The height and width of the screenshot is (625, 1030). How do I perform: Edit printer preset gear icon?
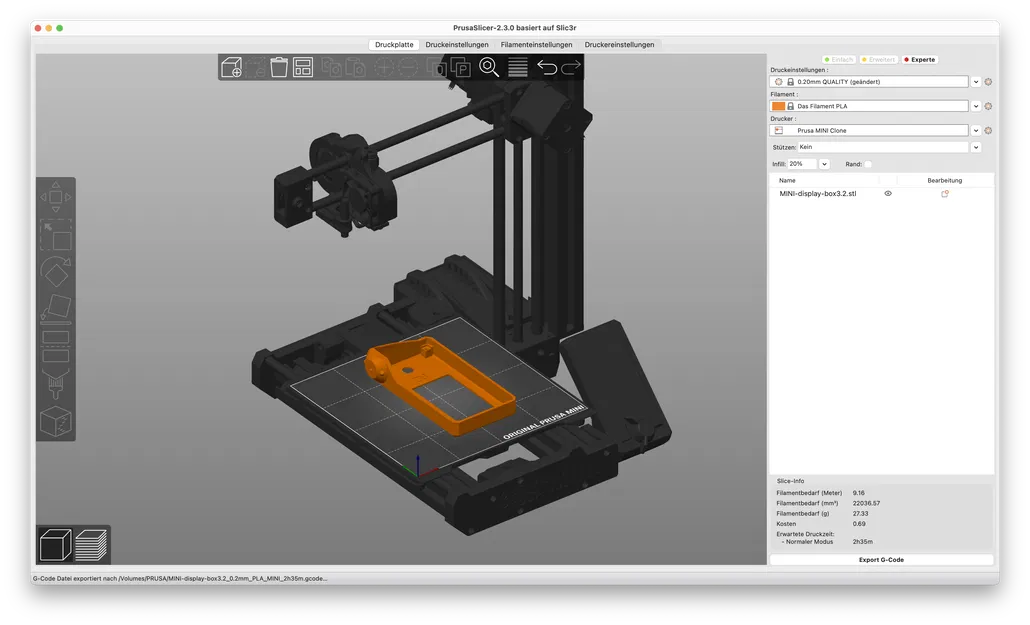[x=988, y=131]
